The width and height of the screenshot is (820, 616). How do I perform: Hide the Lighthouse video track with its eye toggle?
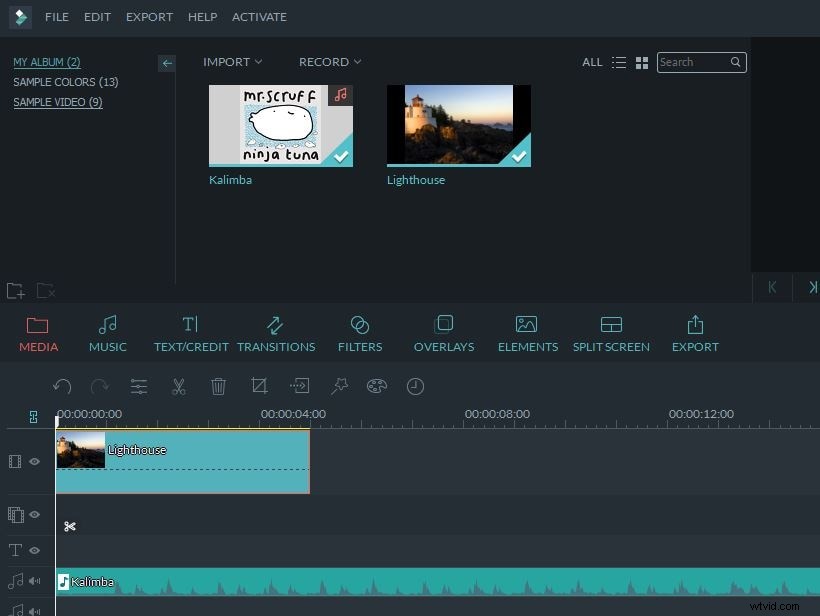35,461
